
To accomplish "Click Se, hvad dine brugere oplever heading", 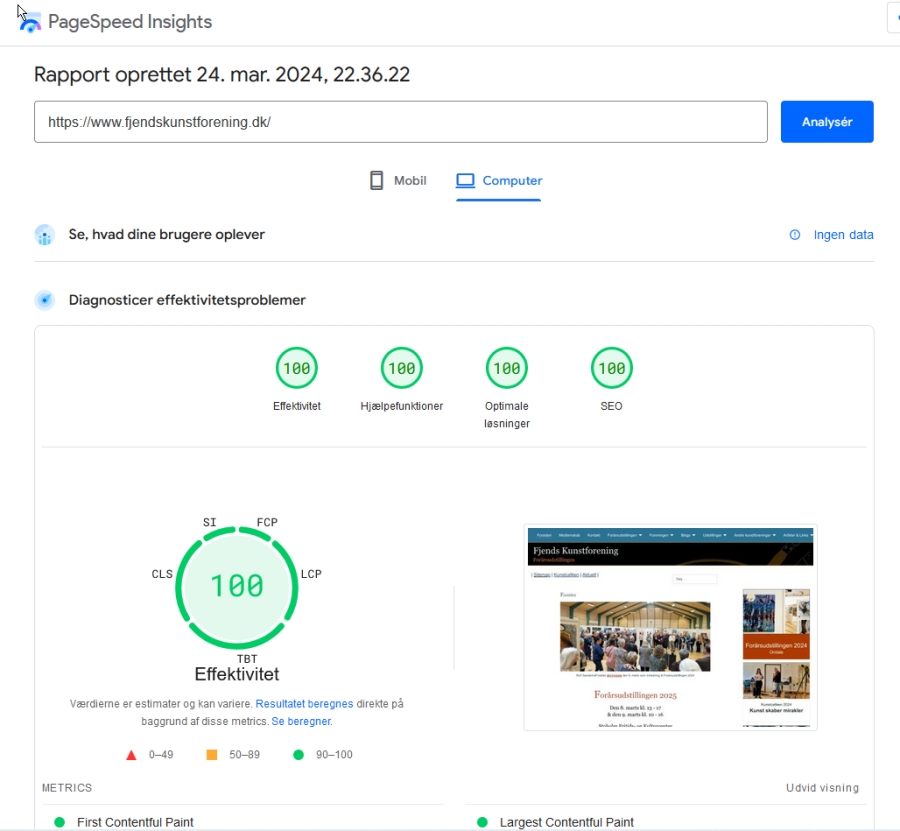I will coord(166,235).
